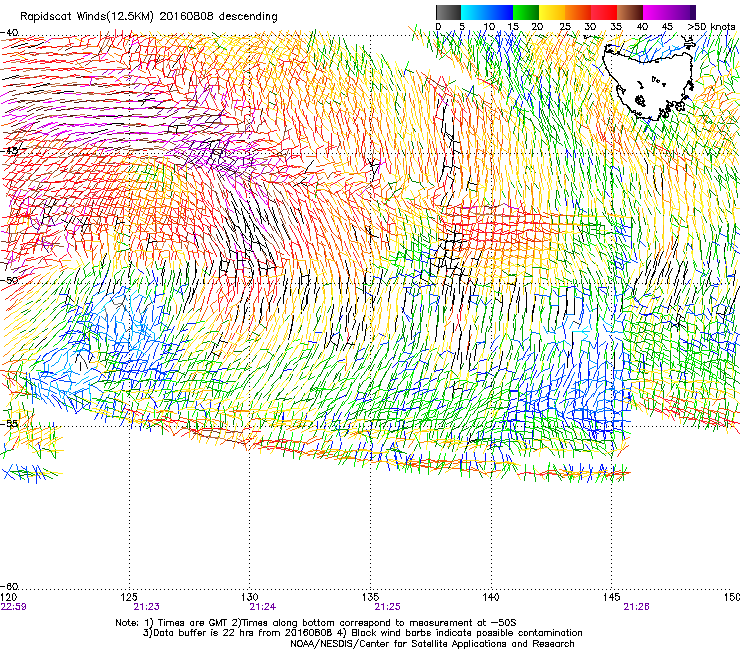The width and height of the screenshot is (740, 650).
Task: Click the "20160808 descending" date in title
Action: 218,16
